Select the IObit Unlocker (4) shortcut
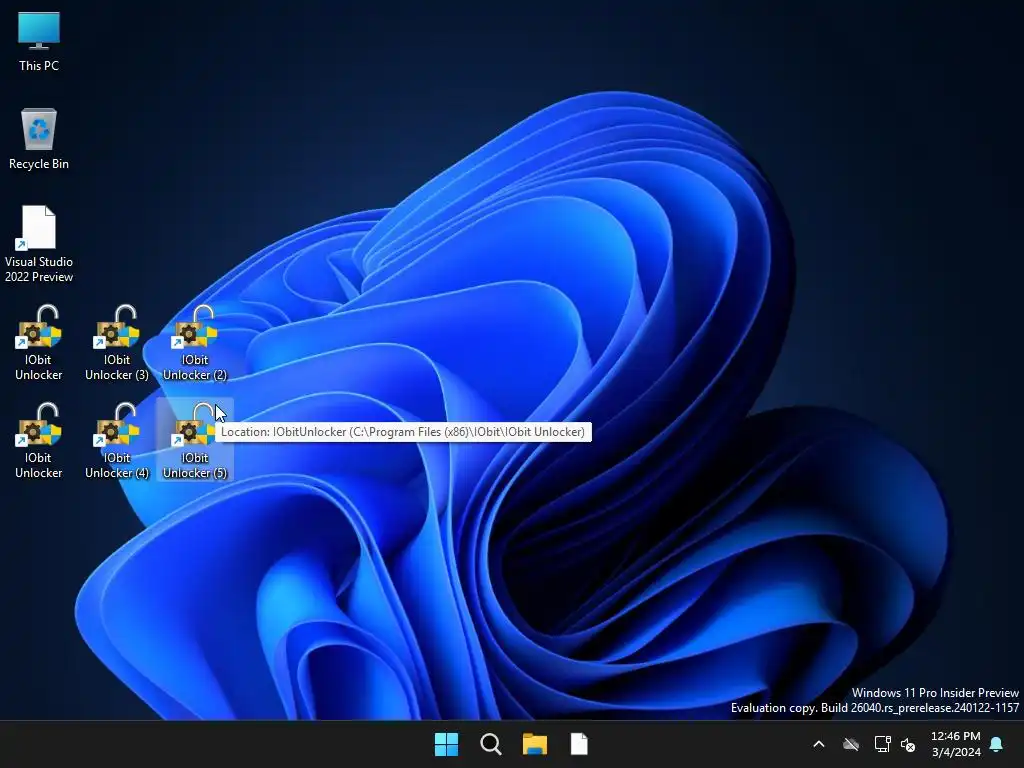Screen dimensions: 1024x768 [x=117, y=440]
